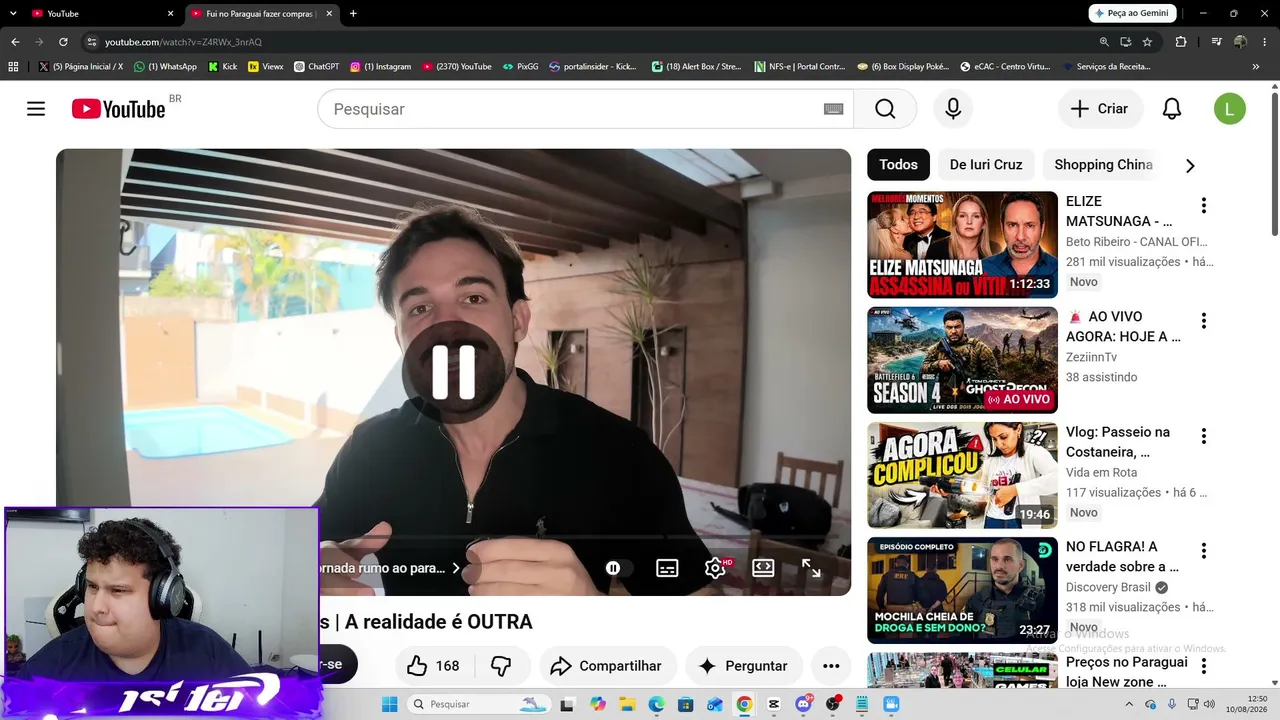Switch the player to theater mode
Image resolution: width=1280 pixels, height=720 pixels.
coord(763,568)
